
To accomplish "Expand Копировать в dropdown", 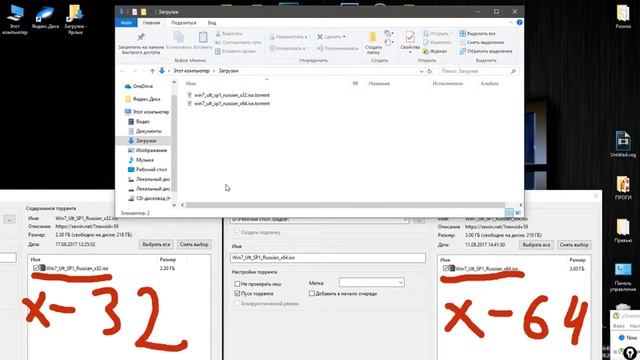I will 307,48.
